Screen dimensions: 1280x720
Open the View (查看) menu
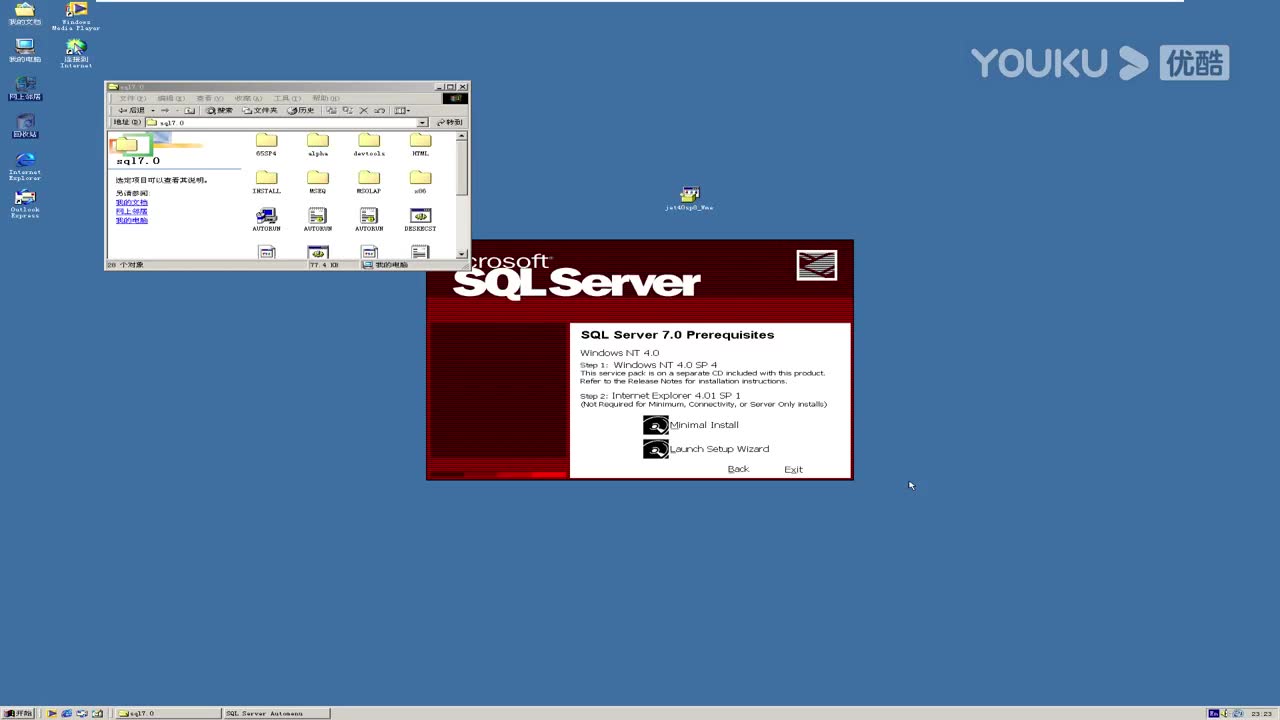210,98
